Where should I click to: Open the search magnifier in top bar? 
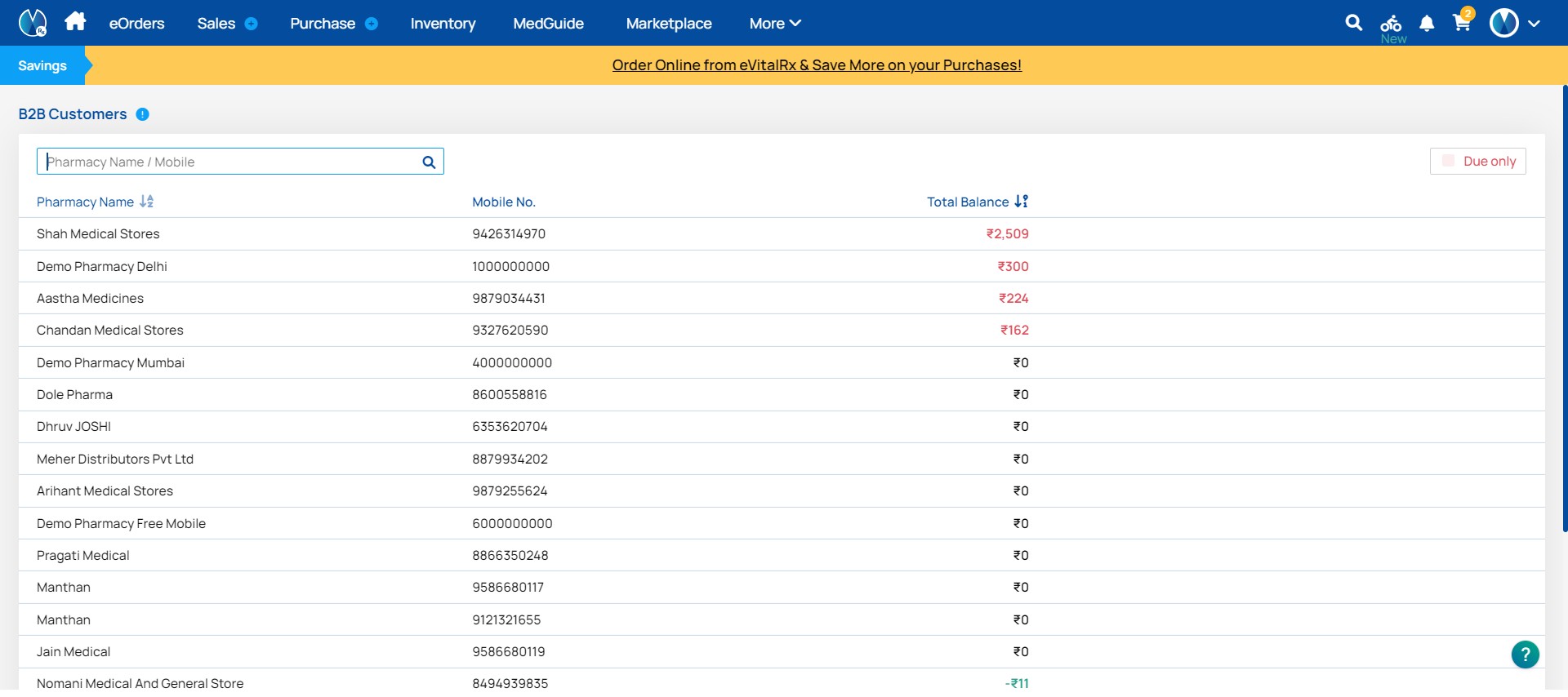click(1353, 23)
